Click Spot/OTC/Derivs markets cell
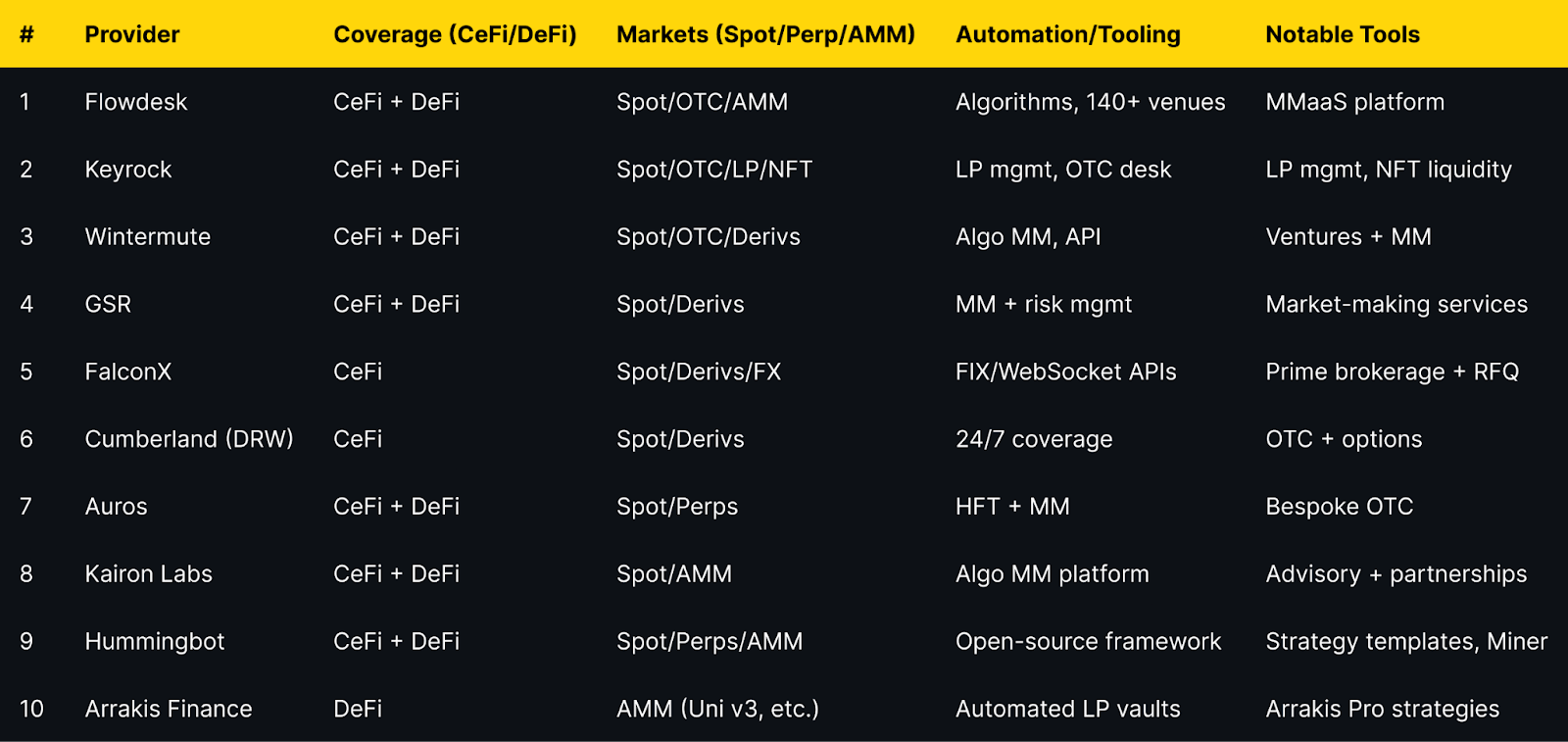 coord(709,237)
